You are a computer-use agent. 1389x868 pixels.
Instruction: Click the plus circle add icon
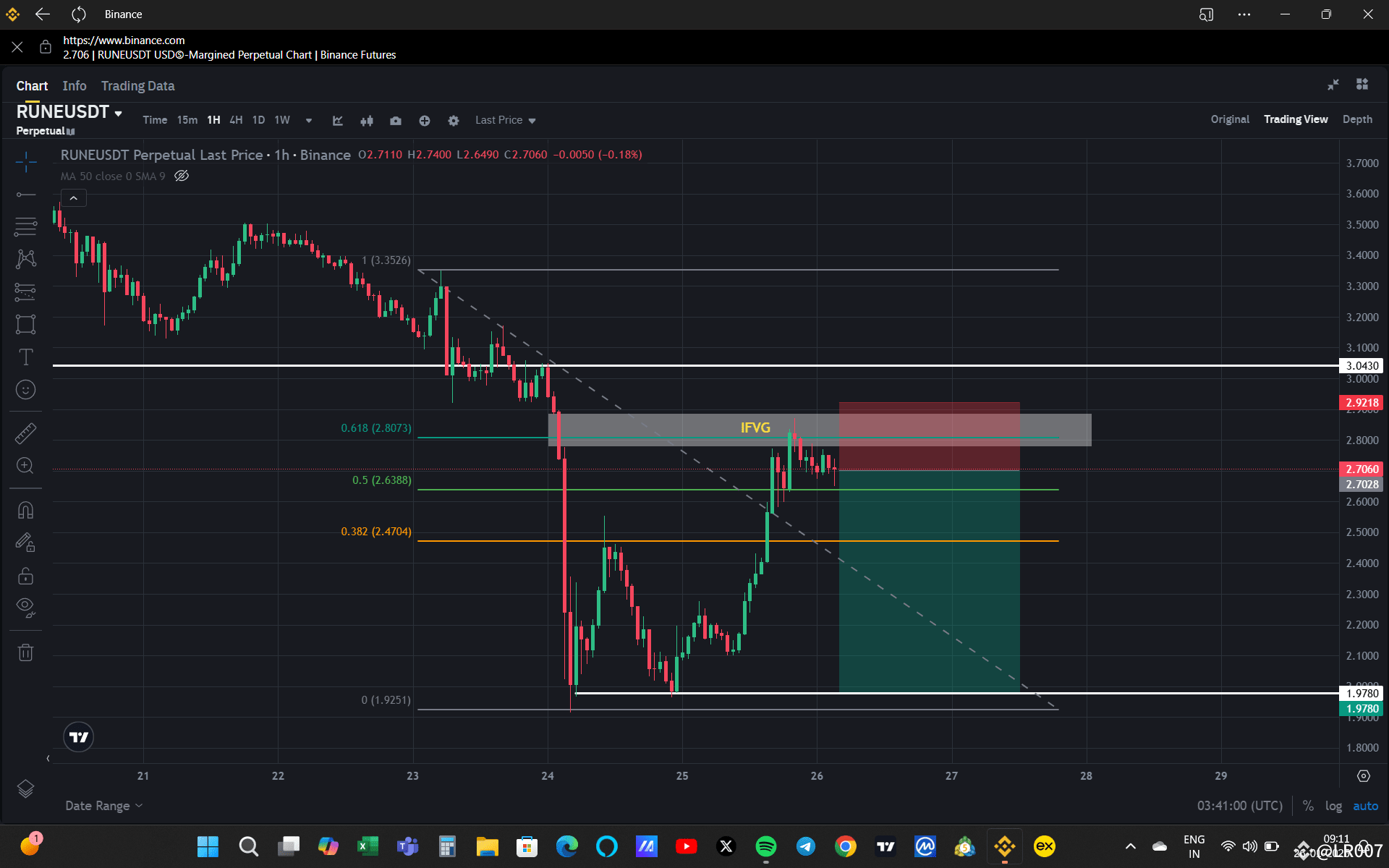[425, 121]
